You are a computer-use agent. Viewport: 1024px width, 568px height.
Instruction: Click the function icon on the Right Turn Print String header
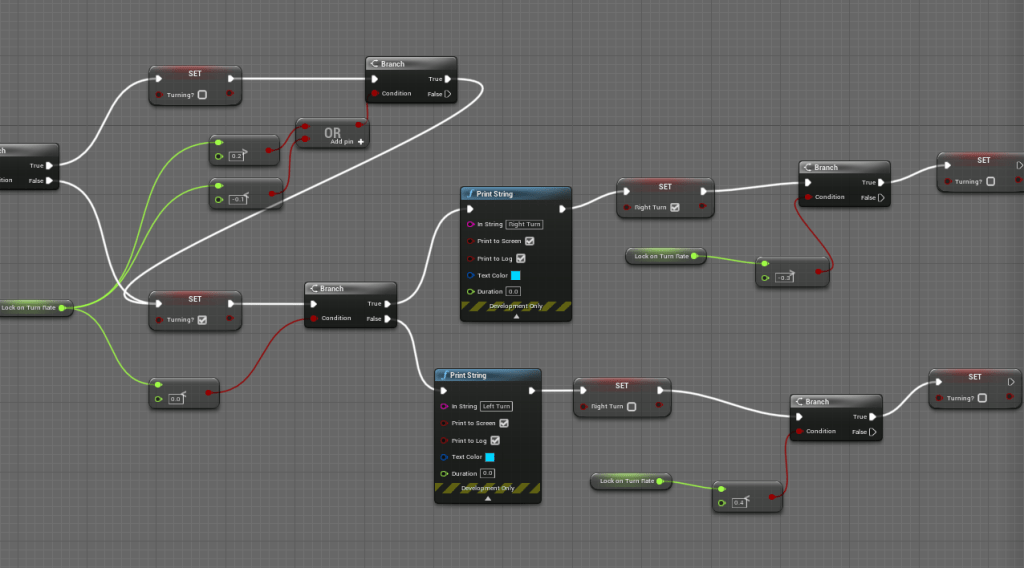pyautogui.click(x=469, y=194)
